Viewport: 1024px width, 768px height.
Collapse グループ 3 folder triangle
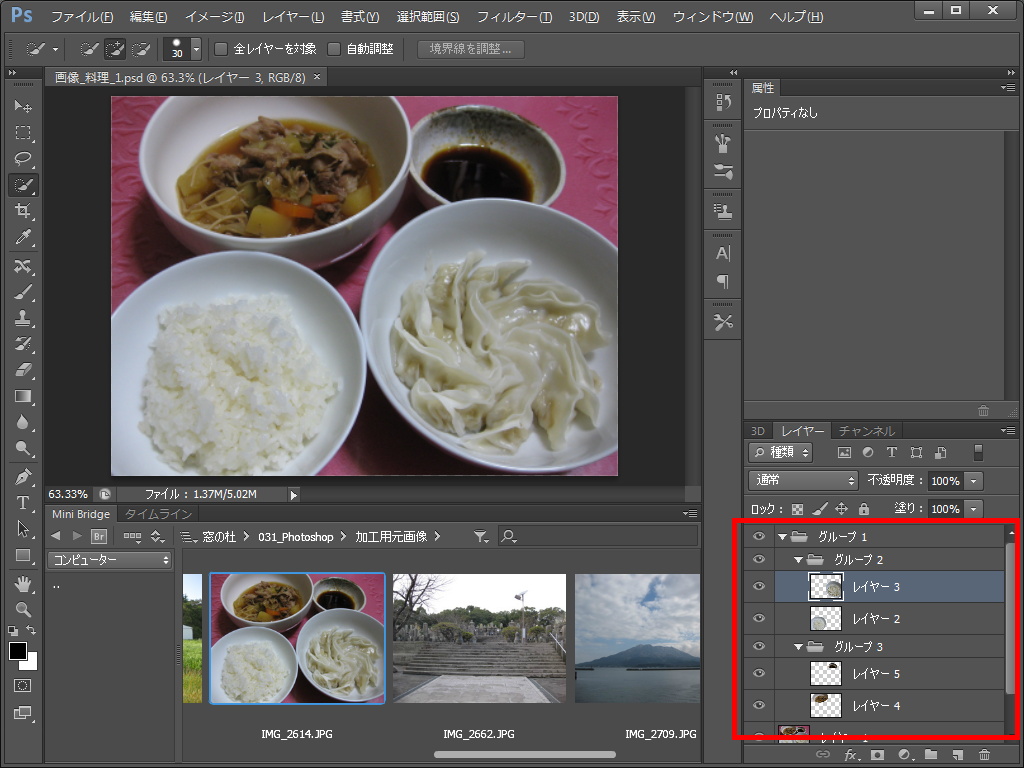click(x=798, y=647)
